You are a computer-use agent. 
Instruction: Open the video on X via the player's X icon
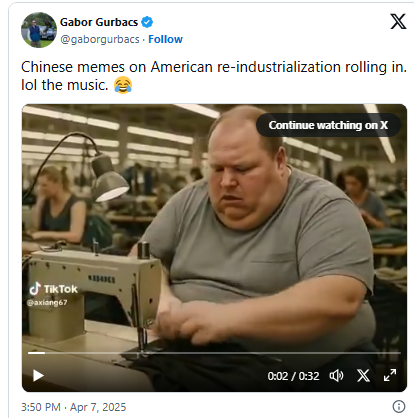pyautogui.click(x=363, y=376)
